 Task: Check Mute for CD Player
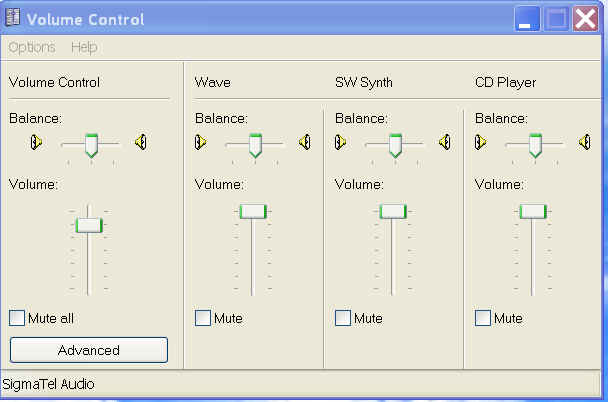point(483,318)
